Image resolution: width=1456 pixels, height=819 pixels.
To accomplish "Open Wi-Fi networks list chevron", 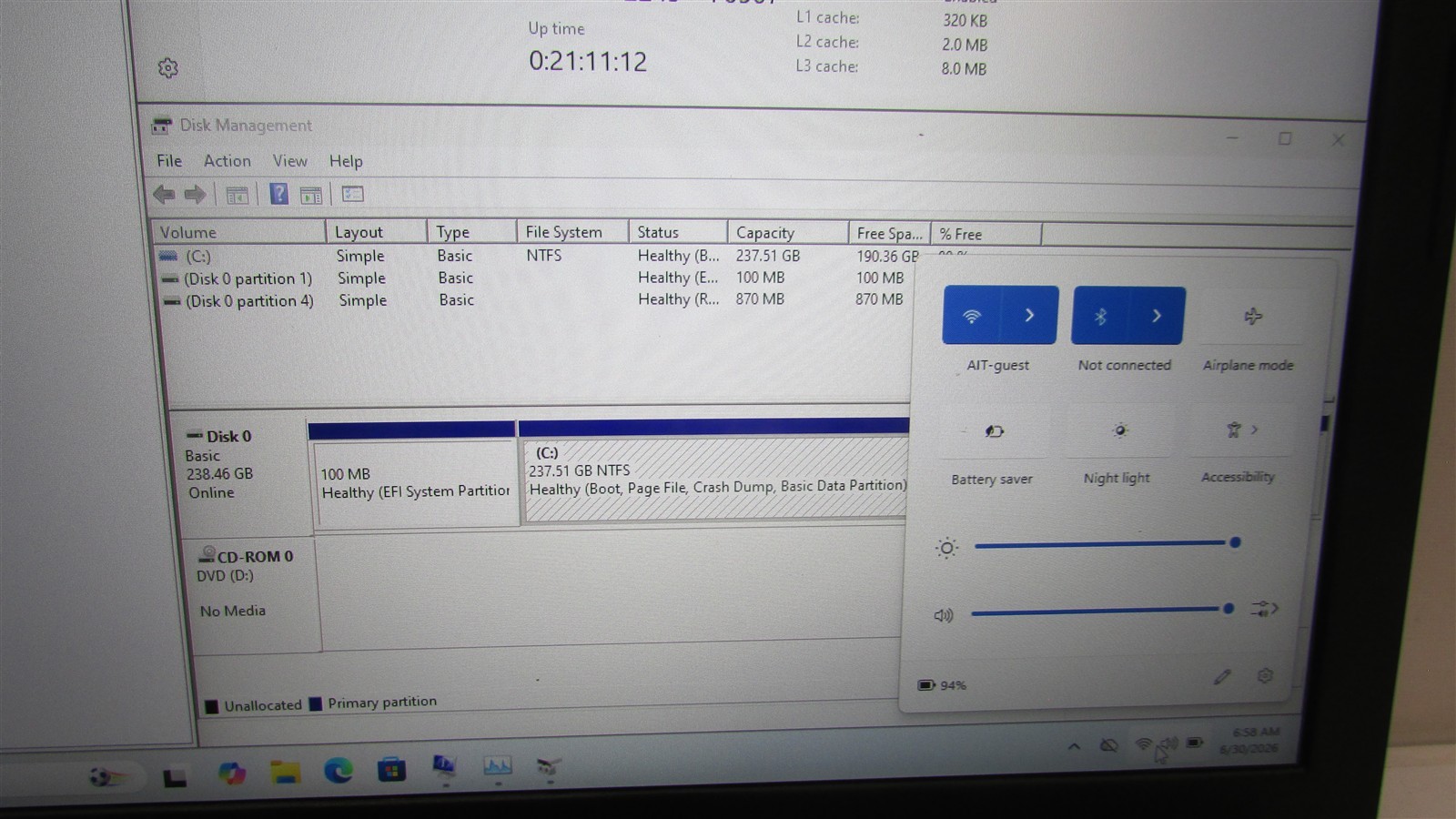I will tap(1029, 315).
